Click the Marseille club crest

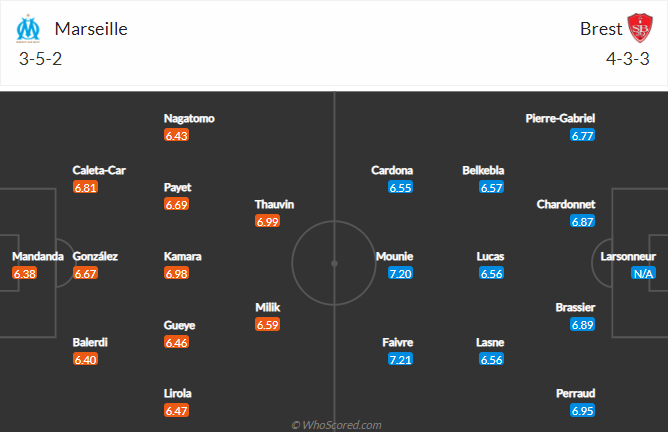27,28
